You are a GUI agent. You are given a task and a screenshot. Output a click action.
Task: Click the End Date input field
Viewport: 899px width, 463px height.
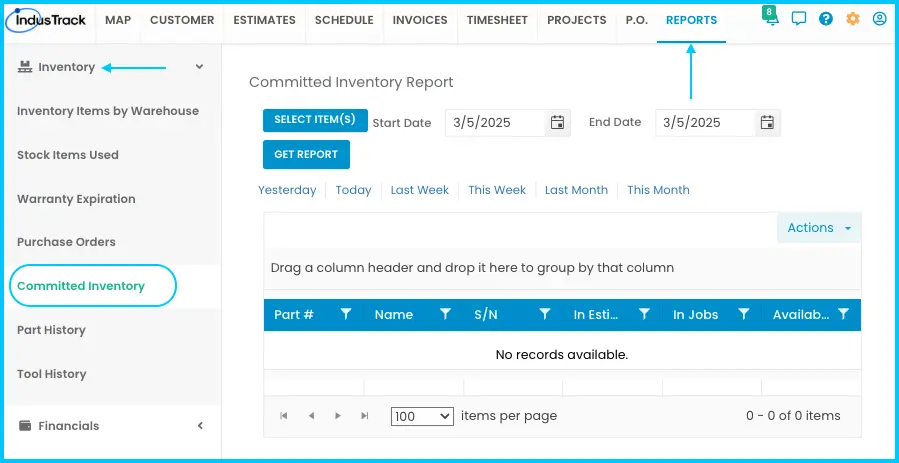pyautogui.click(x=705, y=123)
